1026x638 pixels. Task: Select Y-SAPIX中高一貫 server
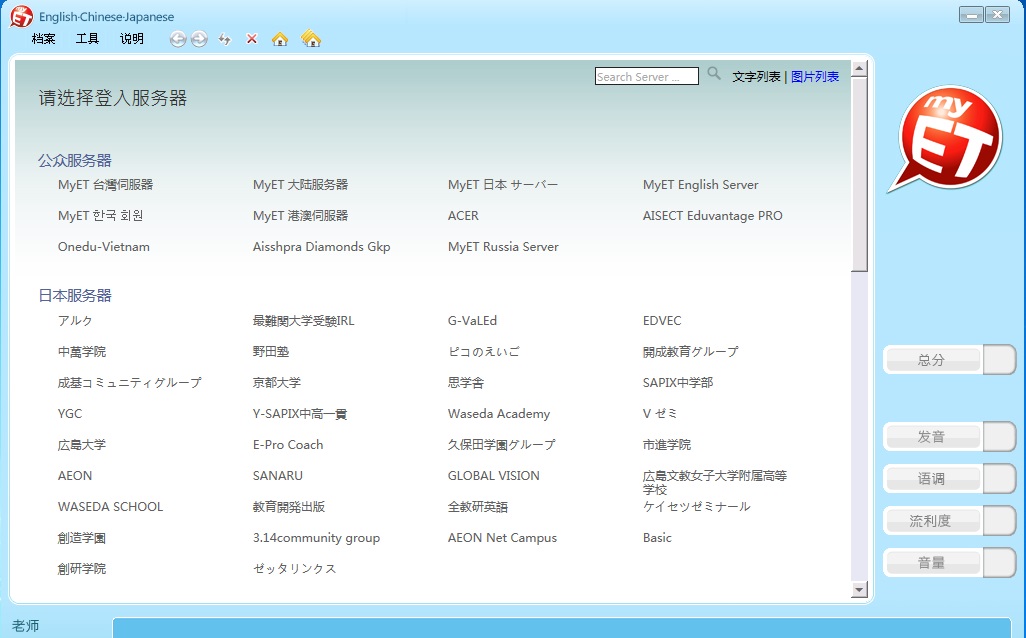pos(300,414)
